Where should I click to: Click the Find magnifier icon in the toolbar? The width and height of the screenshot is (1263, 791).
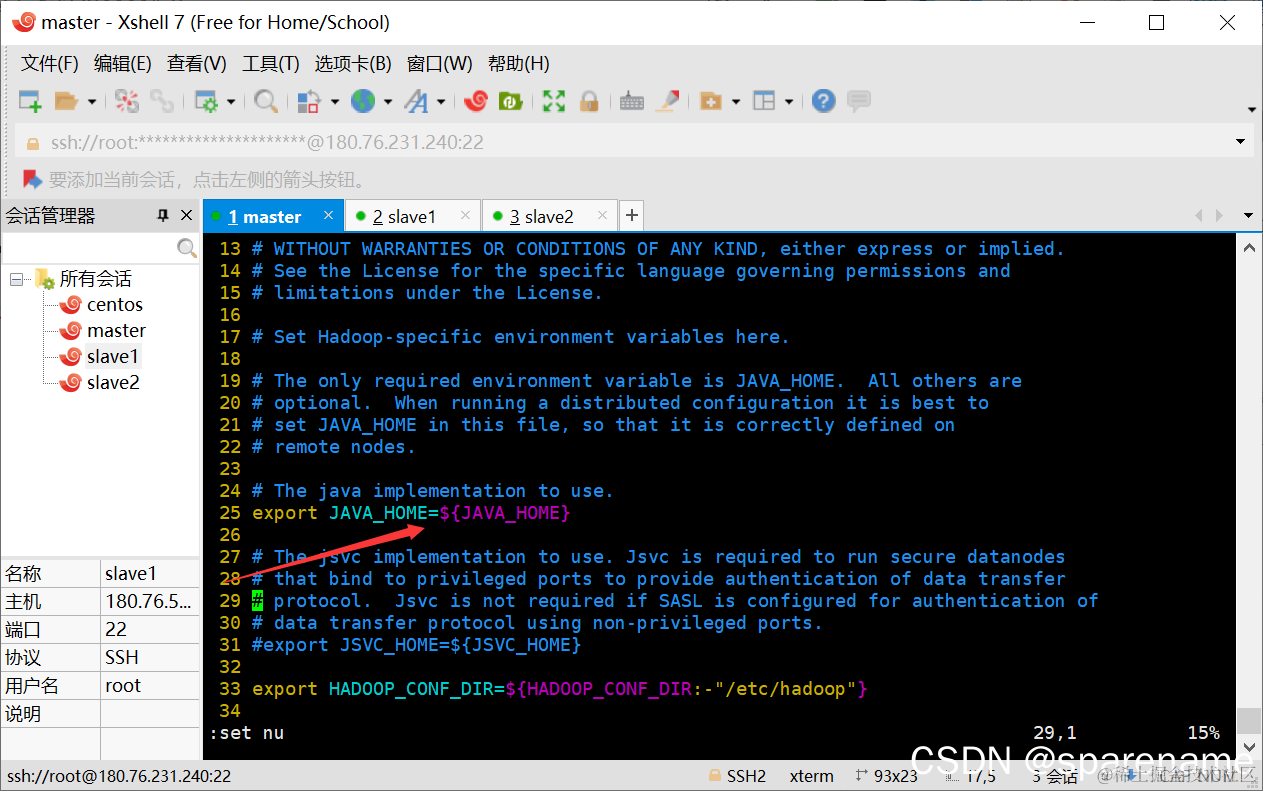[265, 101]
